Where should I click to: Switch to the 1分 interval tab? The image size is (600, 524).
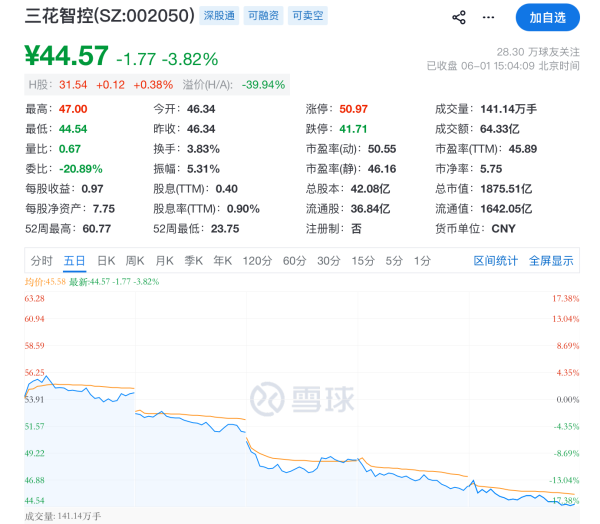tap(422, 261)
